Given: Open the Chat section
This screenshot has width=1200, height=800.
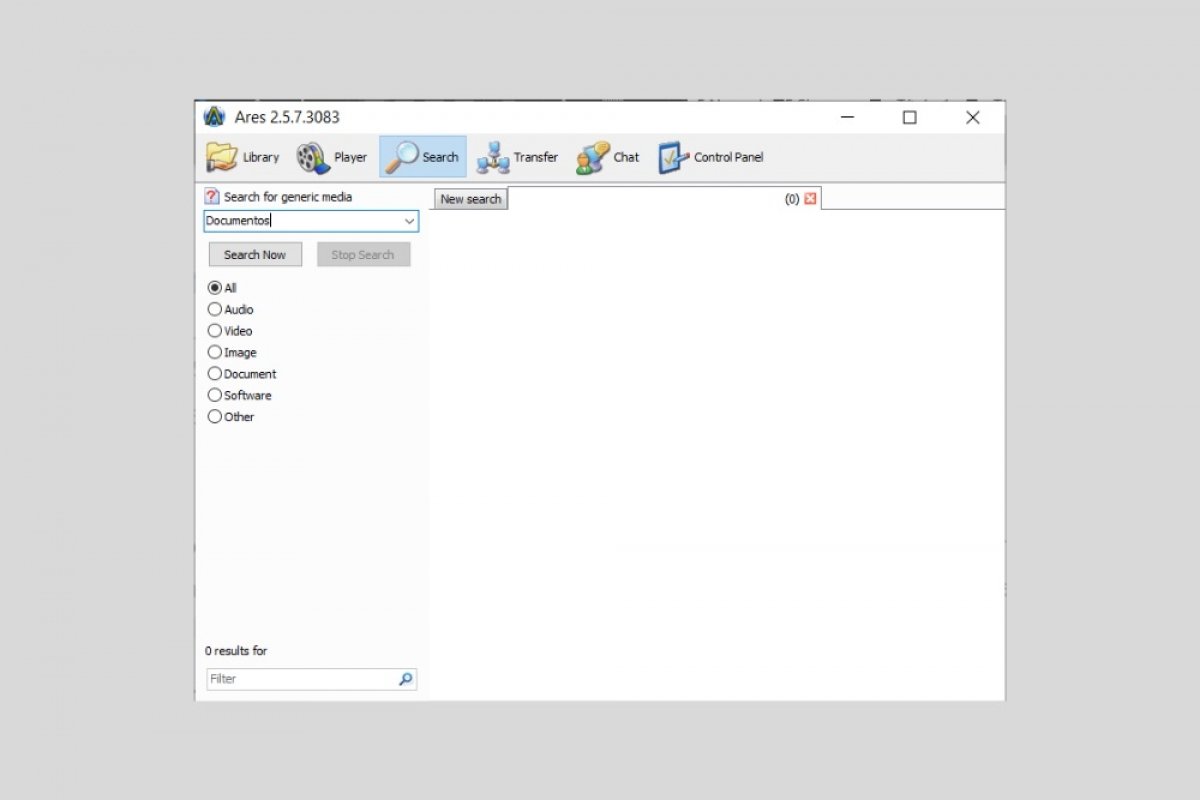Looking at the screenshot, I should pos(608,157).
